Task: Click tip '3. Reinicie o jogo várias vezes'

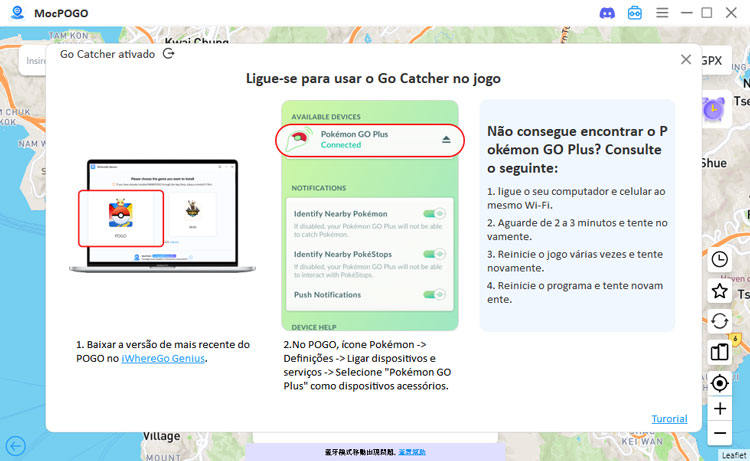Action: coord(574,261)
